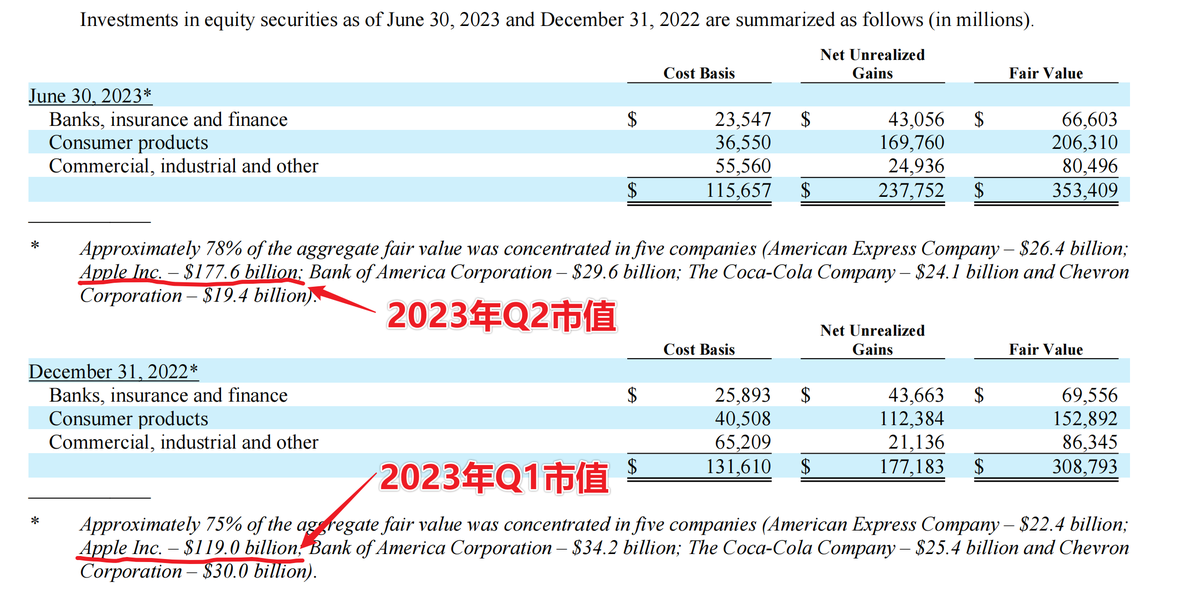Click the June 30, 2023* heading
Screen dimensions: 1181x596
(x=90, y=96)
